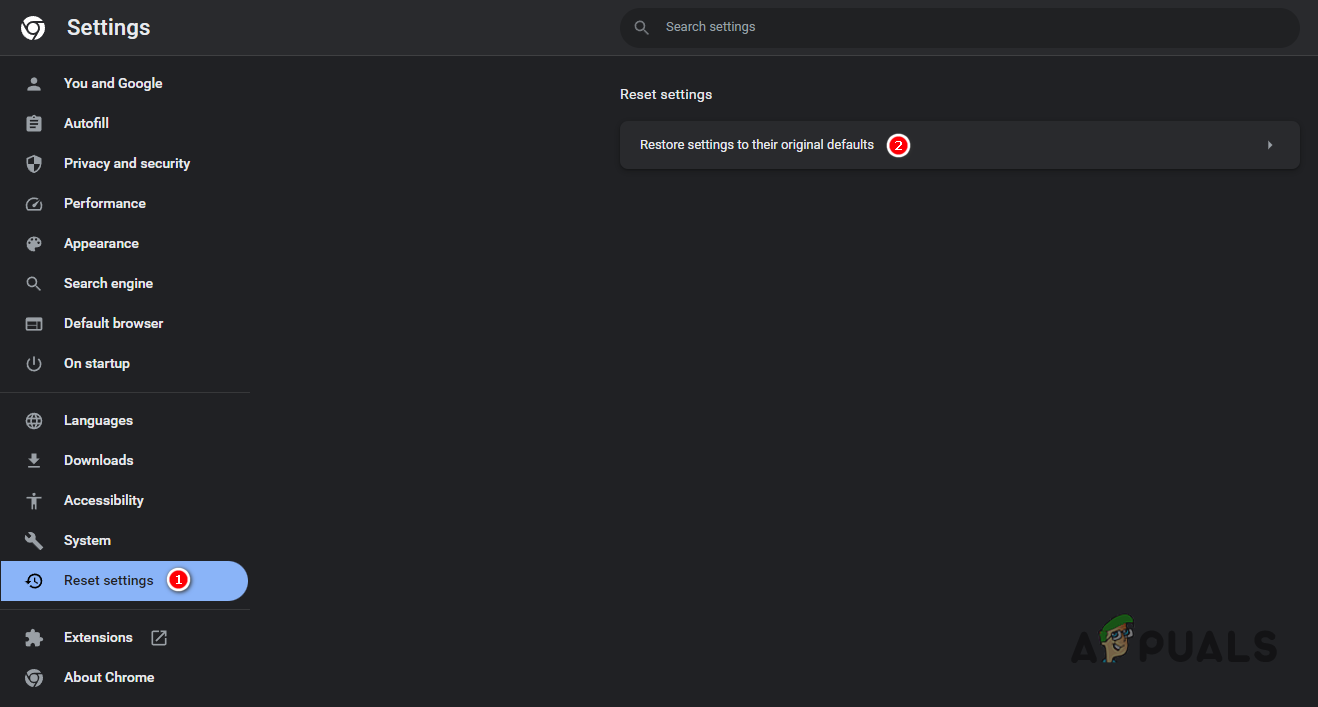Click inside the Search settings field
This screenshot has width=1318, height=707.
pyautogui.click(x=960, y=27)
